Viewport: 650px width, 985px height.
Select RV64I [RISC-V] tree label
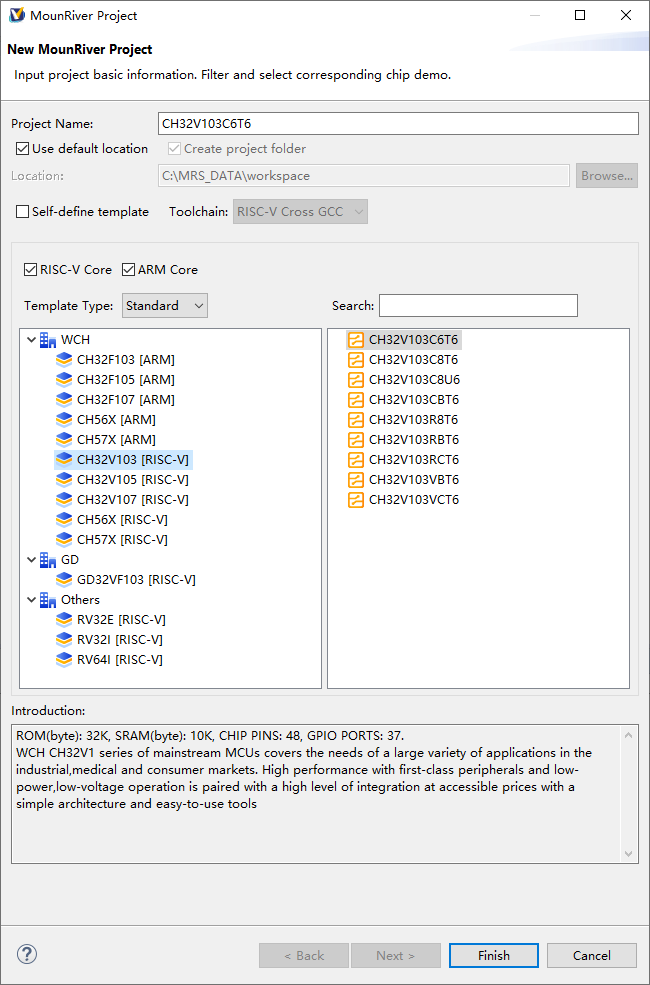[x=119, y=660]
